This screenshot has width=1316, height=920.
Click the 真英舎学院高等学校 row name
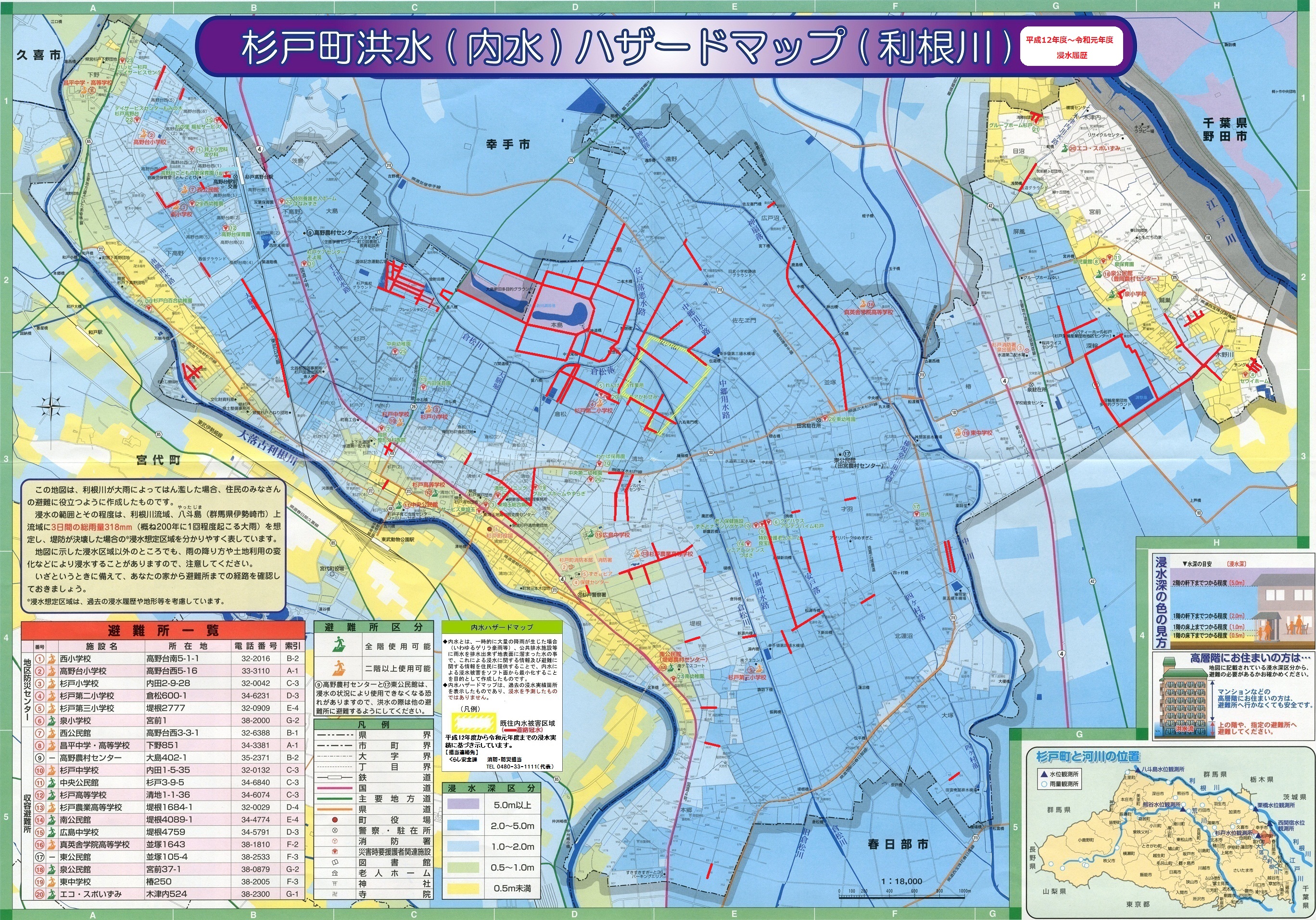tap(95, 844)
